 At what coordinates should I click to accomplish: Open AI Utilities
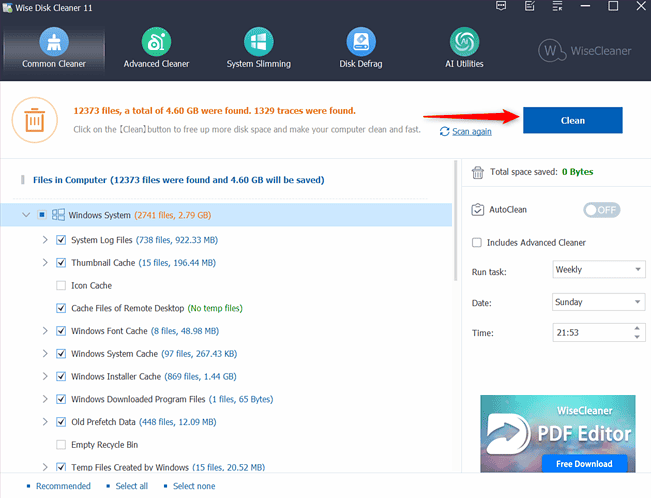(x=462, y=48)
